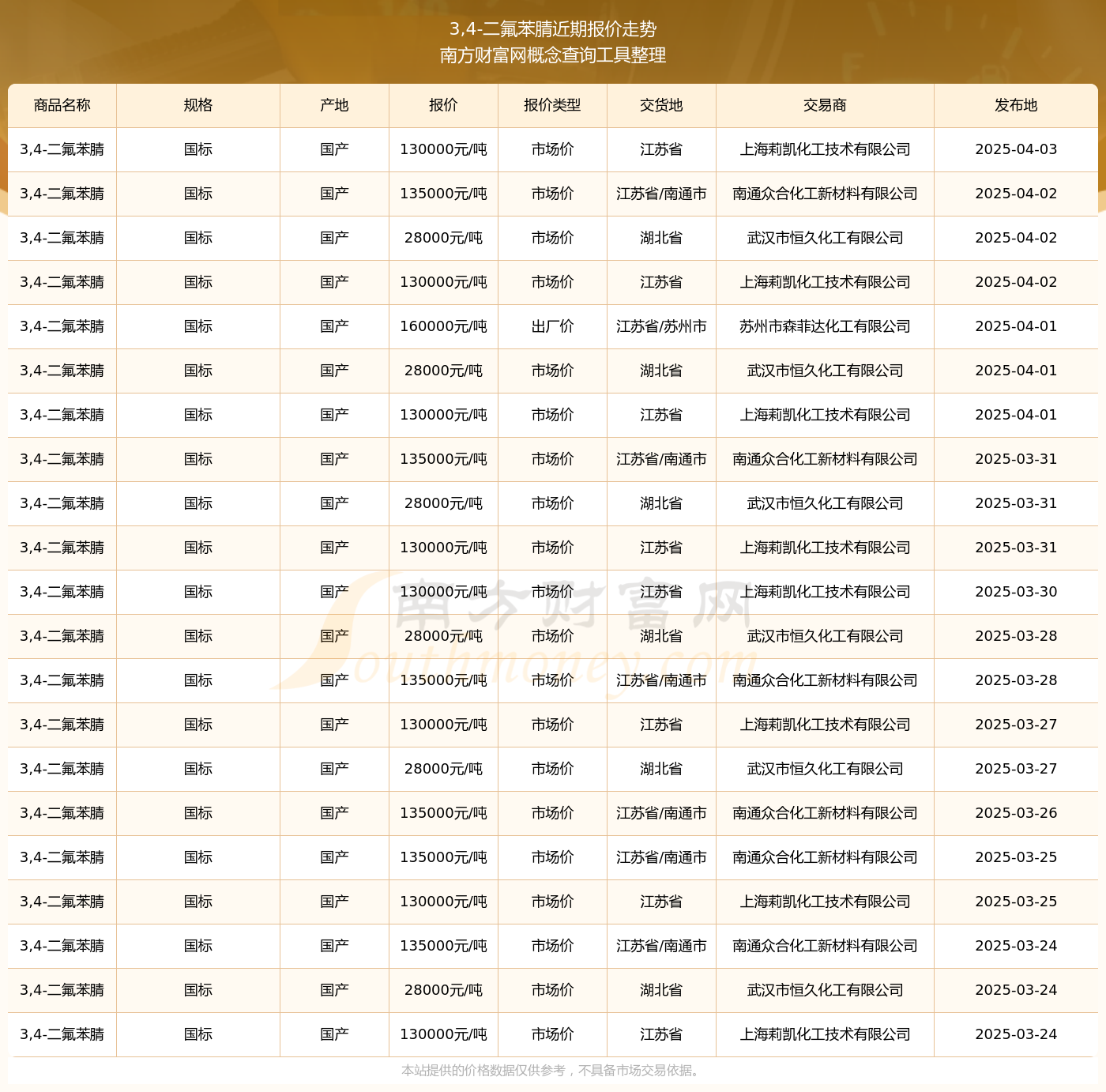Click '28000元/吨' in the 2025-03-24 row

(x=443, y=990)
